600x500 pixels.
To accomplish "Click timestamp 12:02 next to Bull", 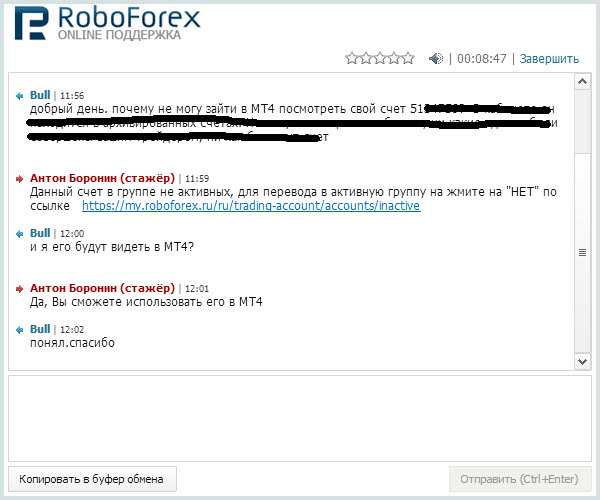I will pyautogui.click(x=72, y=329).
